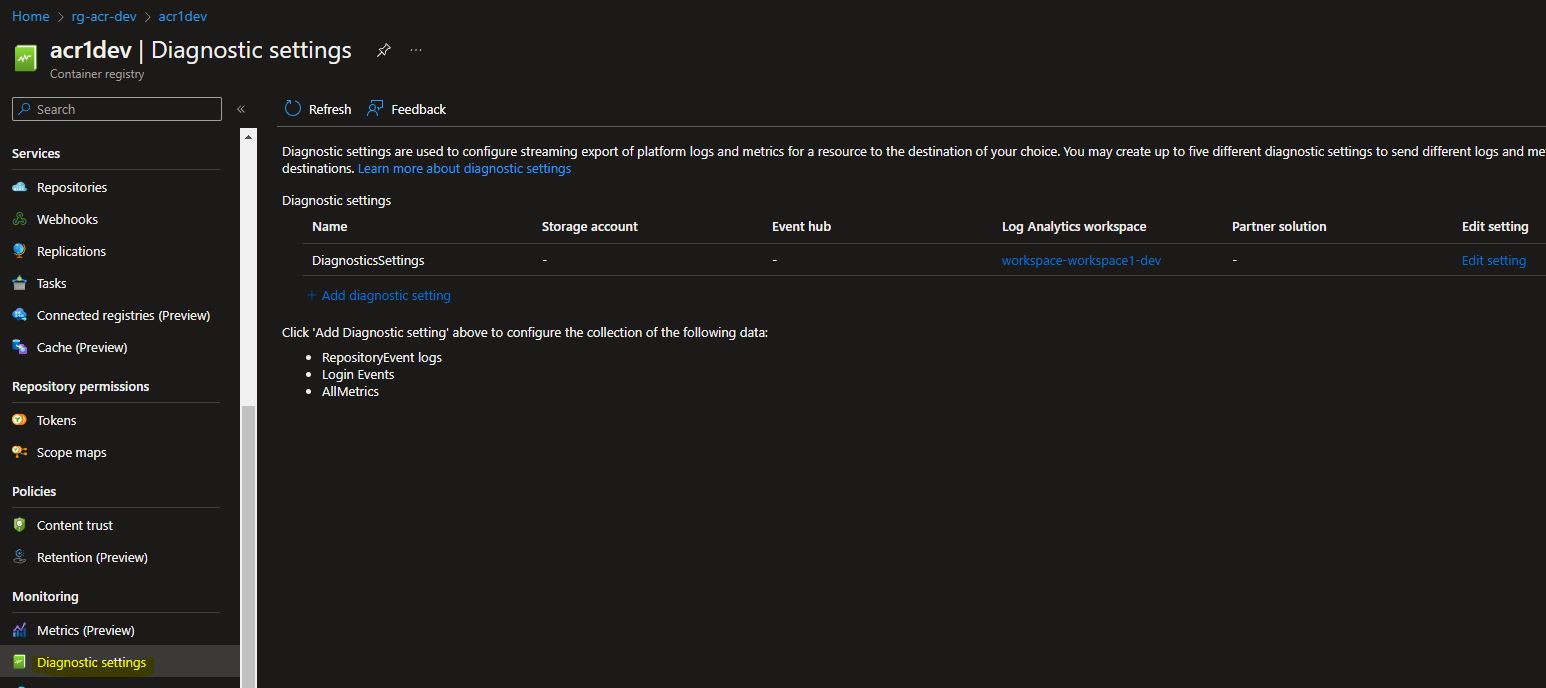Click the Services section heading

click(36, 153)
